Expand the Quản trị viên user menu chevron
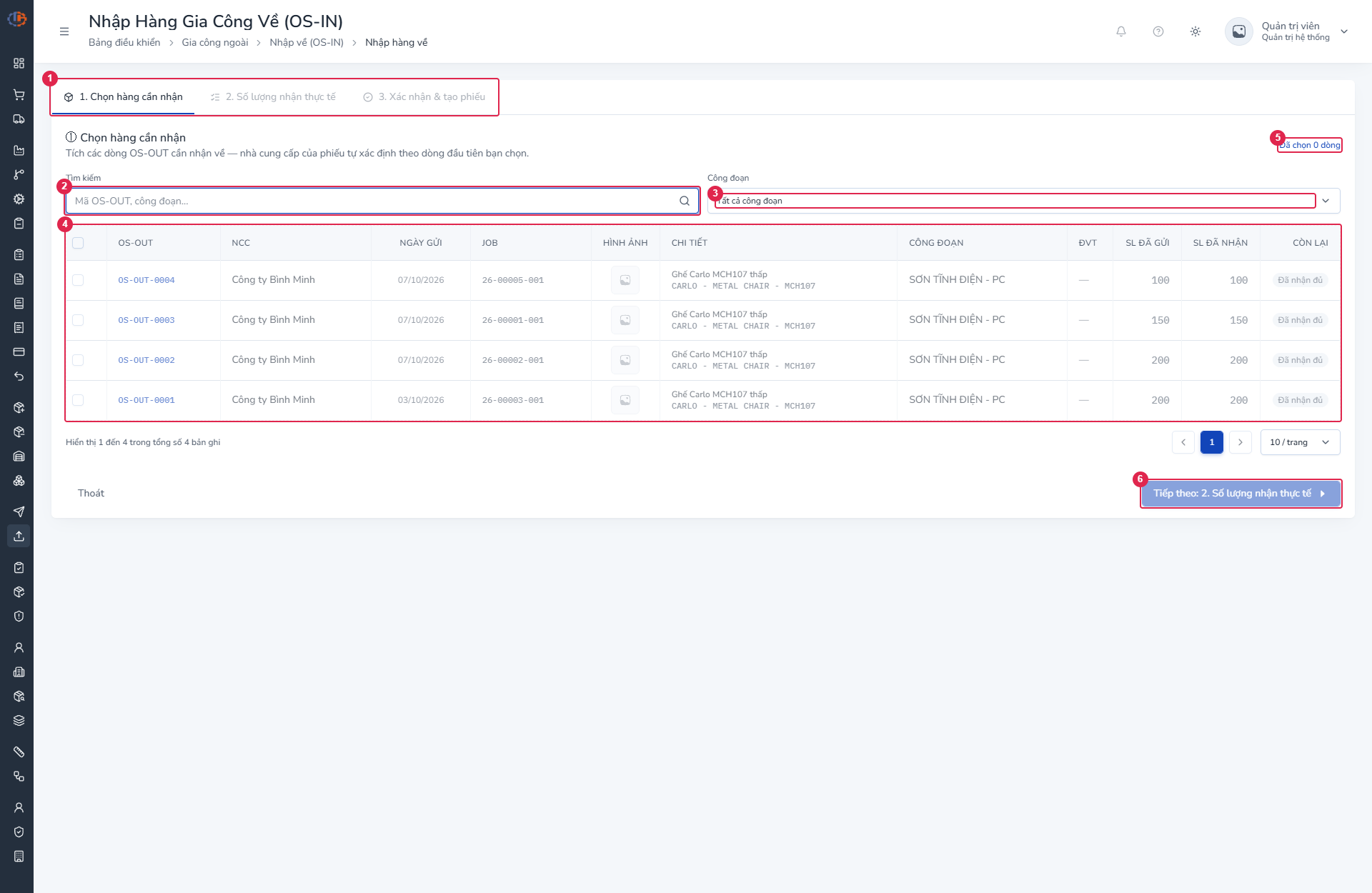Viewport: 1372px width, 893px height. [1344, 31]
